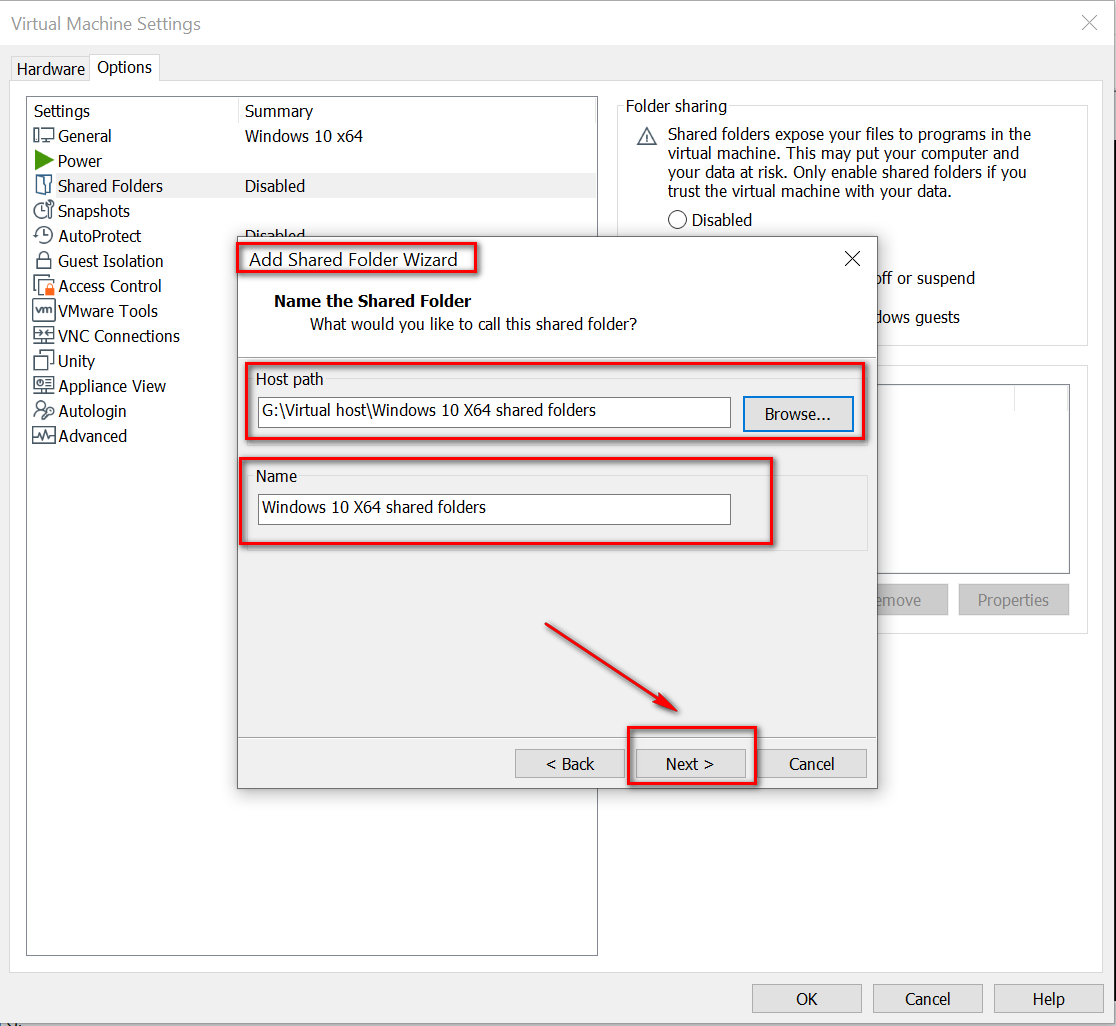This screenshot has width=1116, height=1026.
Task: Select Power in the settings list
Action: pos(80,161)
